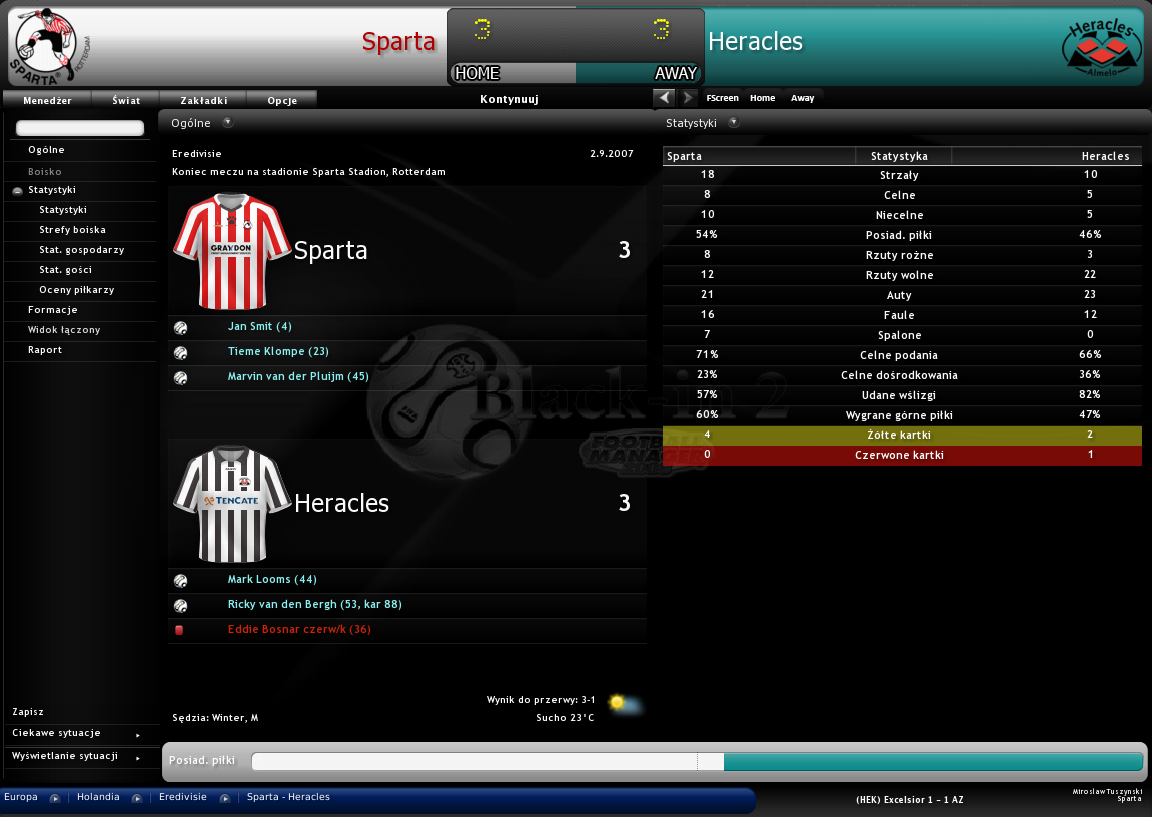Click the Sparta club crest logo
This screenshot has height=817, width=1152.
pyautogui.click(x=50, y=46)
